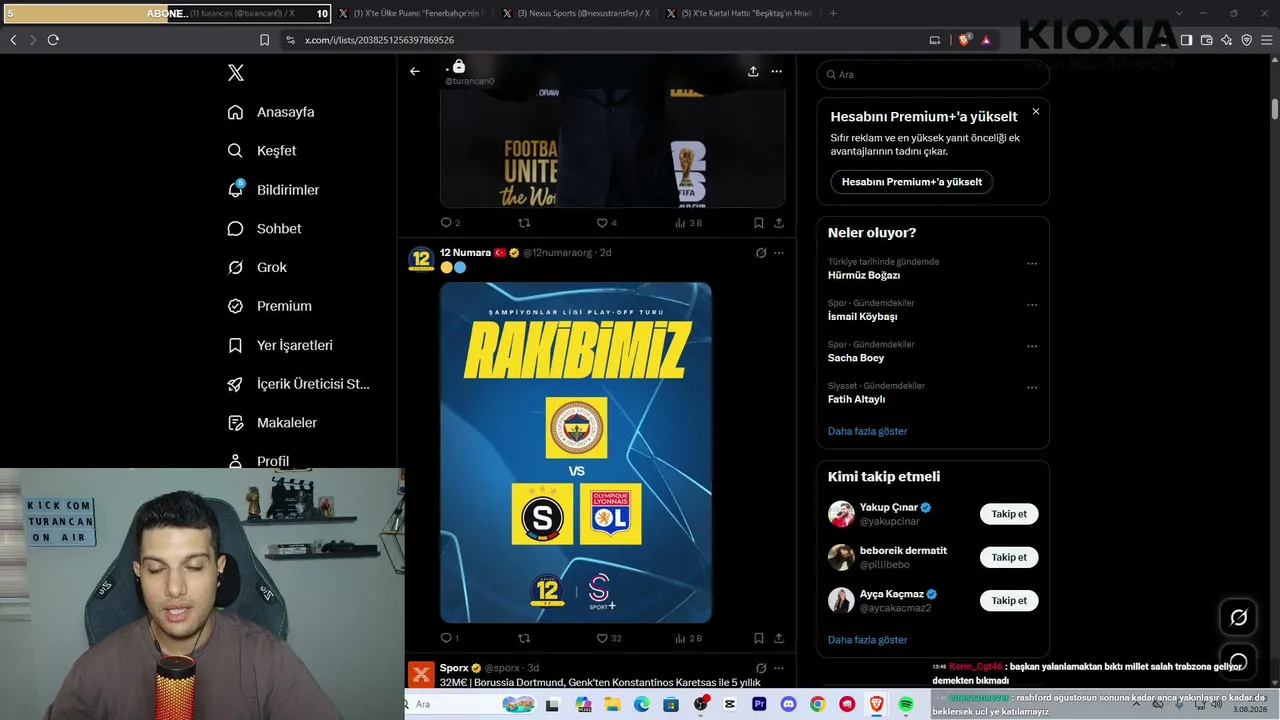1280x720 pixels.
Task: Open the list header more options menu
Action: click(x=777, y=71)
